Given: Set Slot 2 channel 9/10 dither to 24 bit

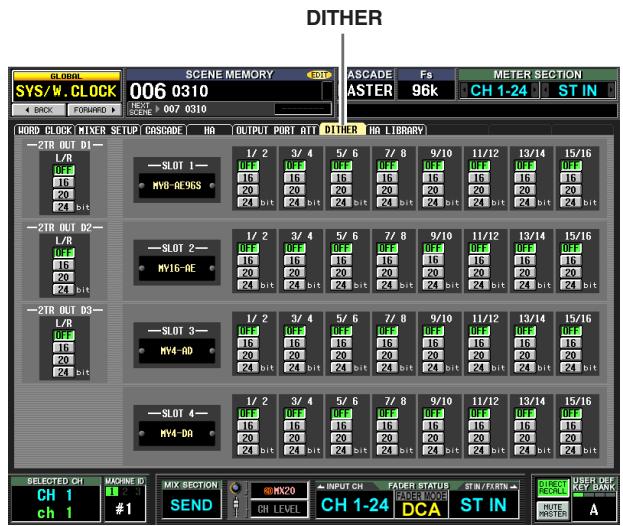Looking at the screenshot, I should (433, 285).
